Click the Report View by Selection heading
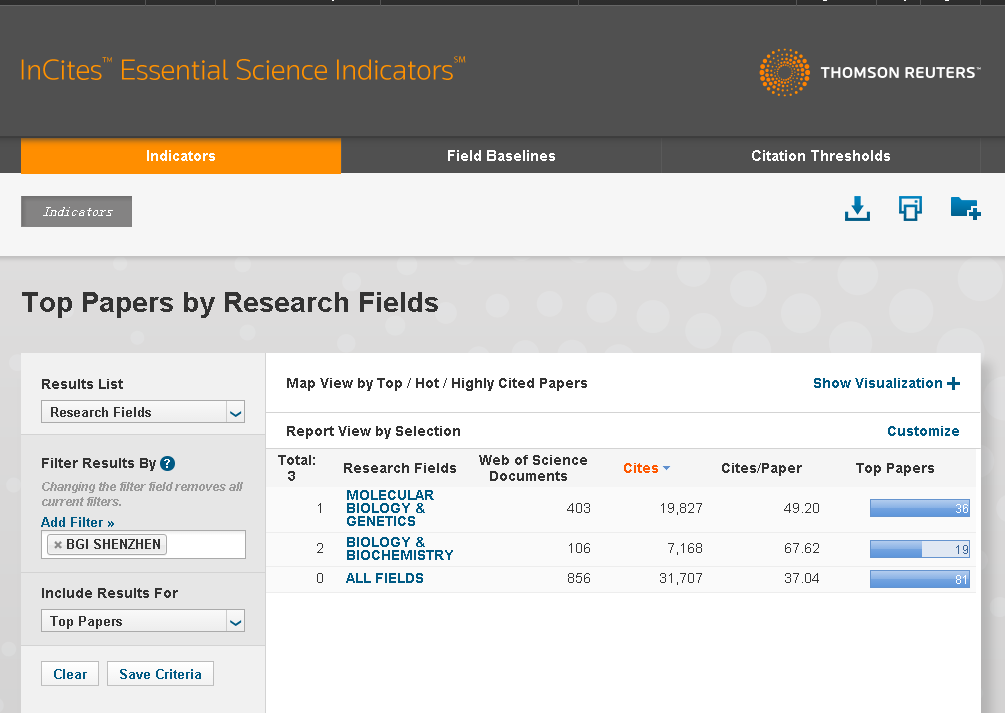Screen dimensions: 1005x713 click(x=373, y=431)
